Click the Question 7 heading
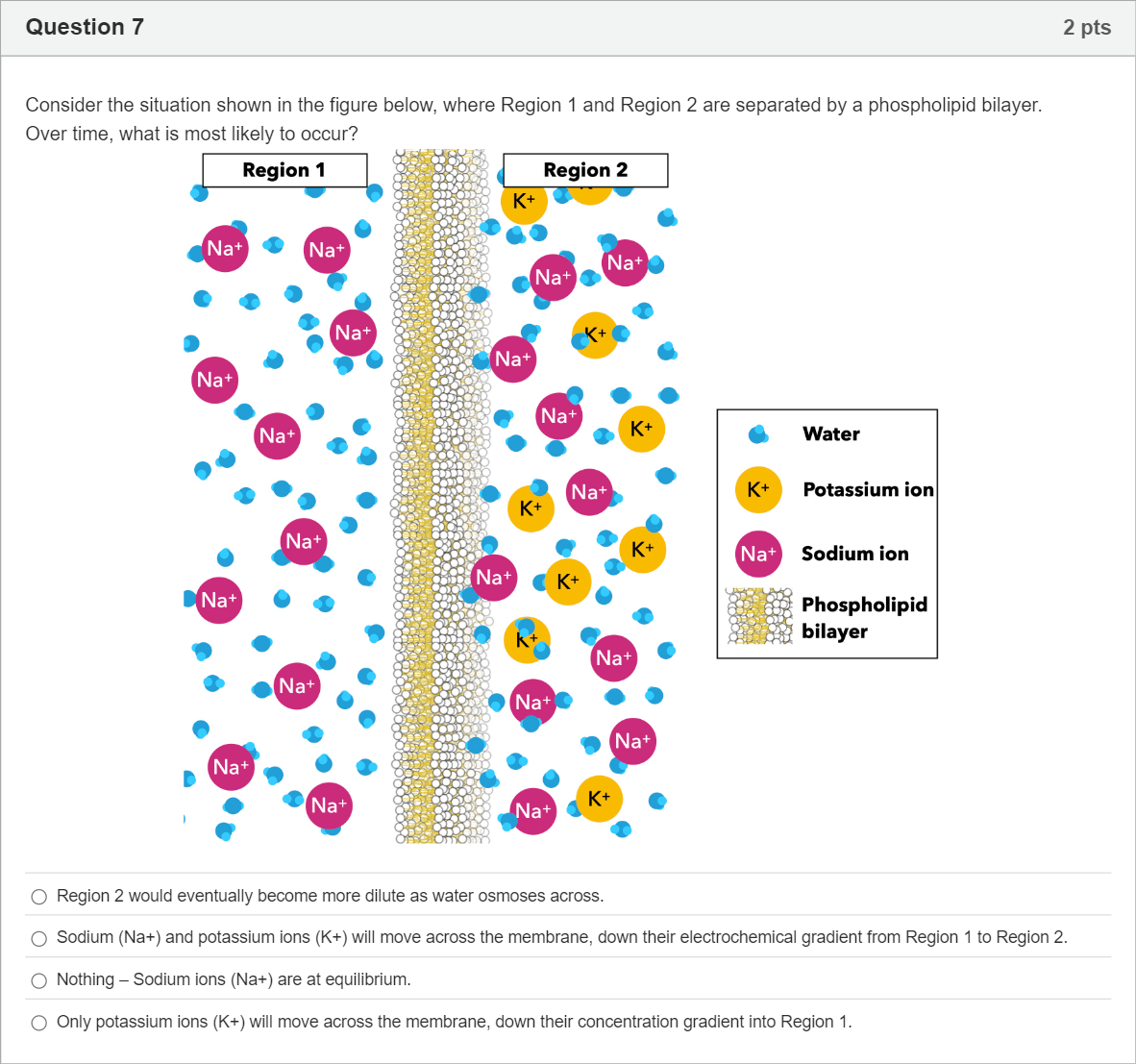The image size is (1136, 1064). pos(85,27)
